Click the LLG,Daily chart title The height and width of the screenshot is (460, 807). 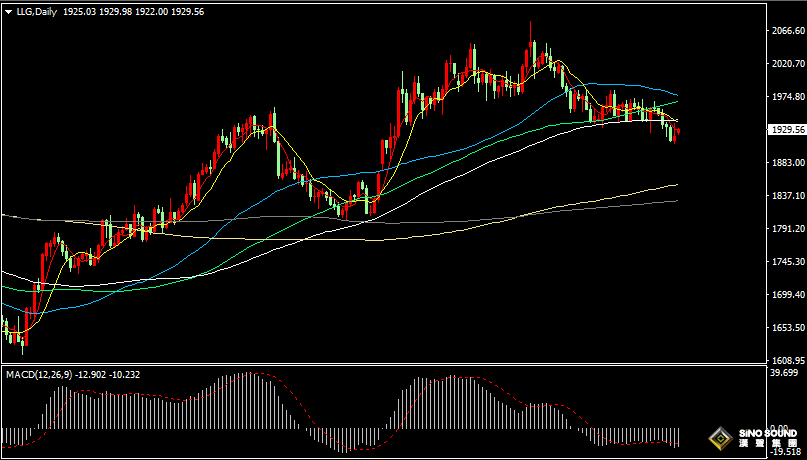(37, 11)
